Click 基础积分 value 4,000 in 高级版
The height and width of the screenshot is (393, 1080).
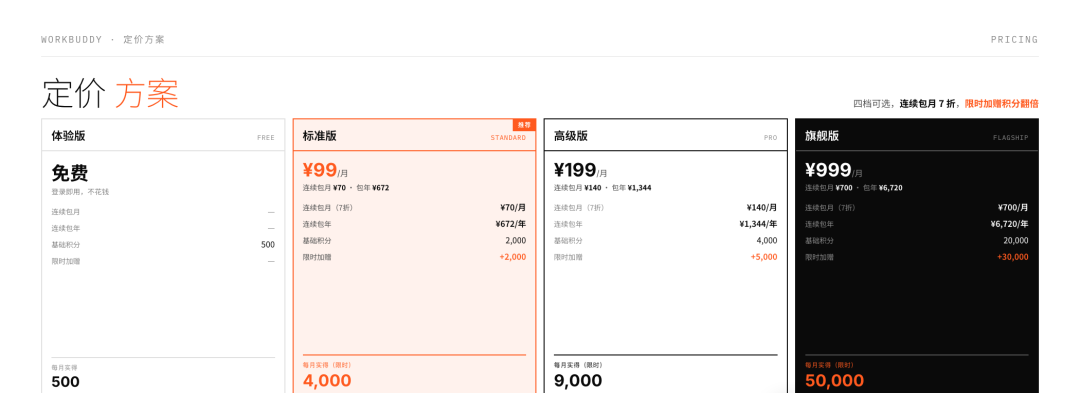[767, 240]
